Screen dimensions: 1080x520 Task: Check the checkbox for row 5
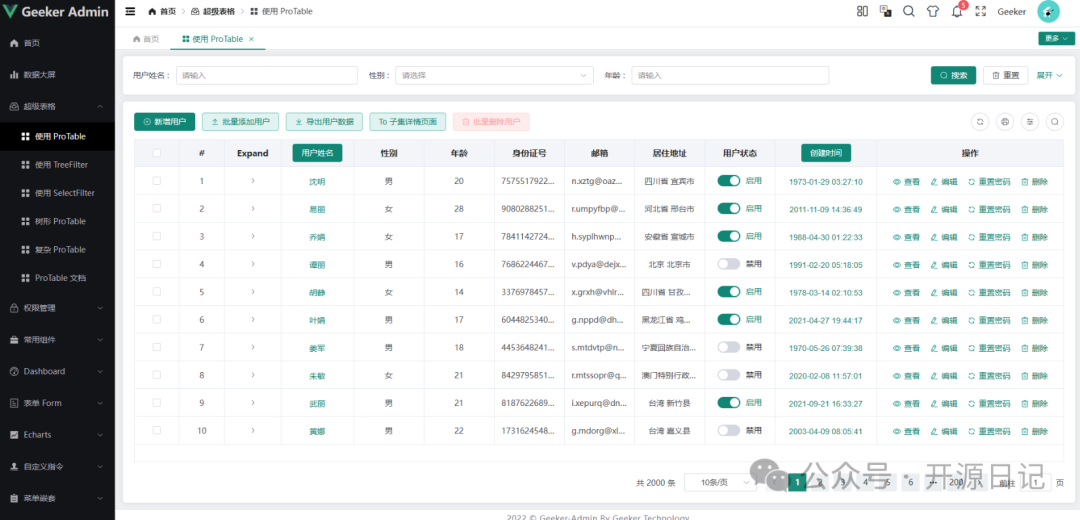pyautogui.click(x=156, y=291)
